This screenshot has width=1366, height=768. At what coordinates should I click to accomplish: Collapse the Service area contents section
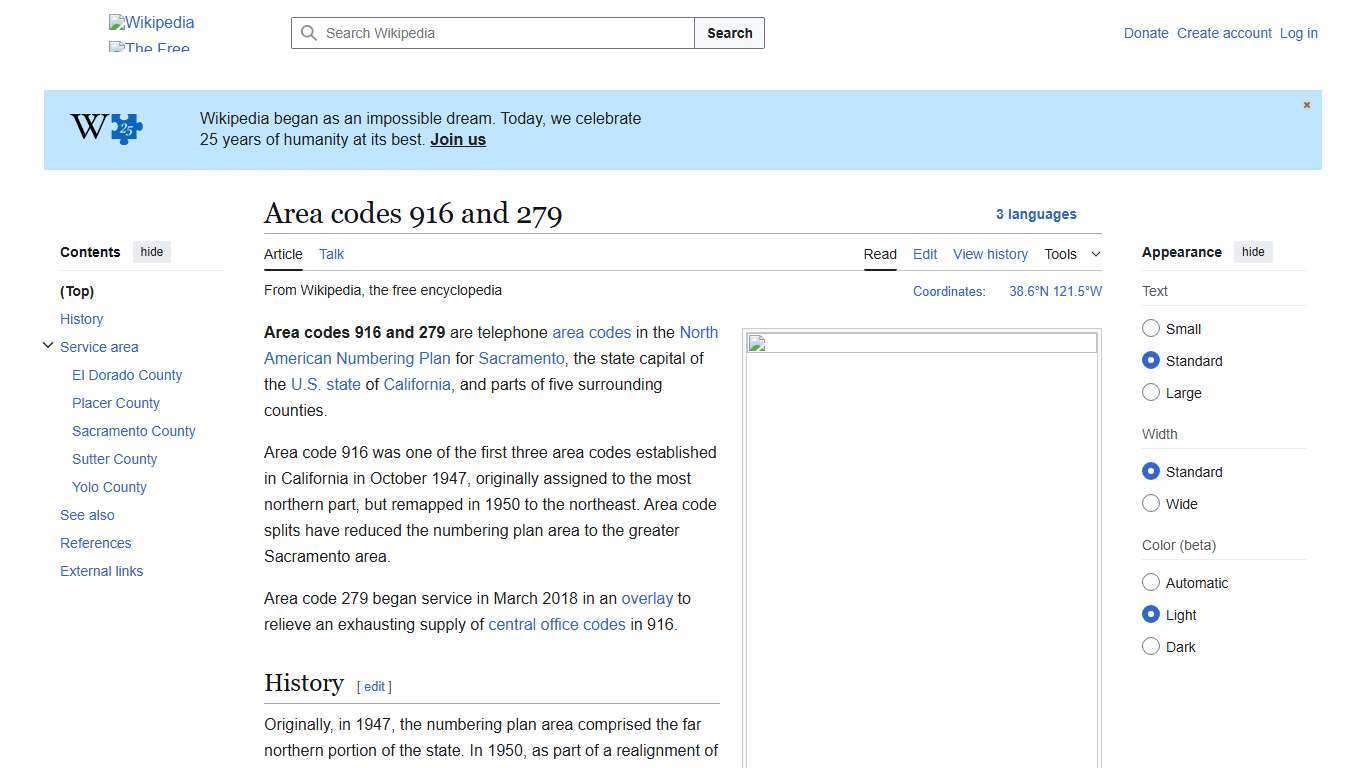(47, 346)
